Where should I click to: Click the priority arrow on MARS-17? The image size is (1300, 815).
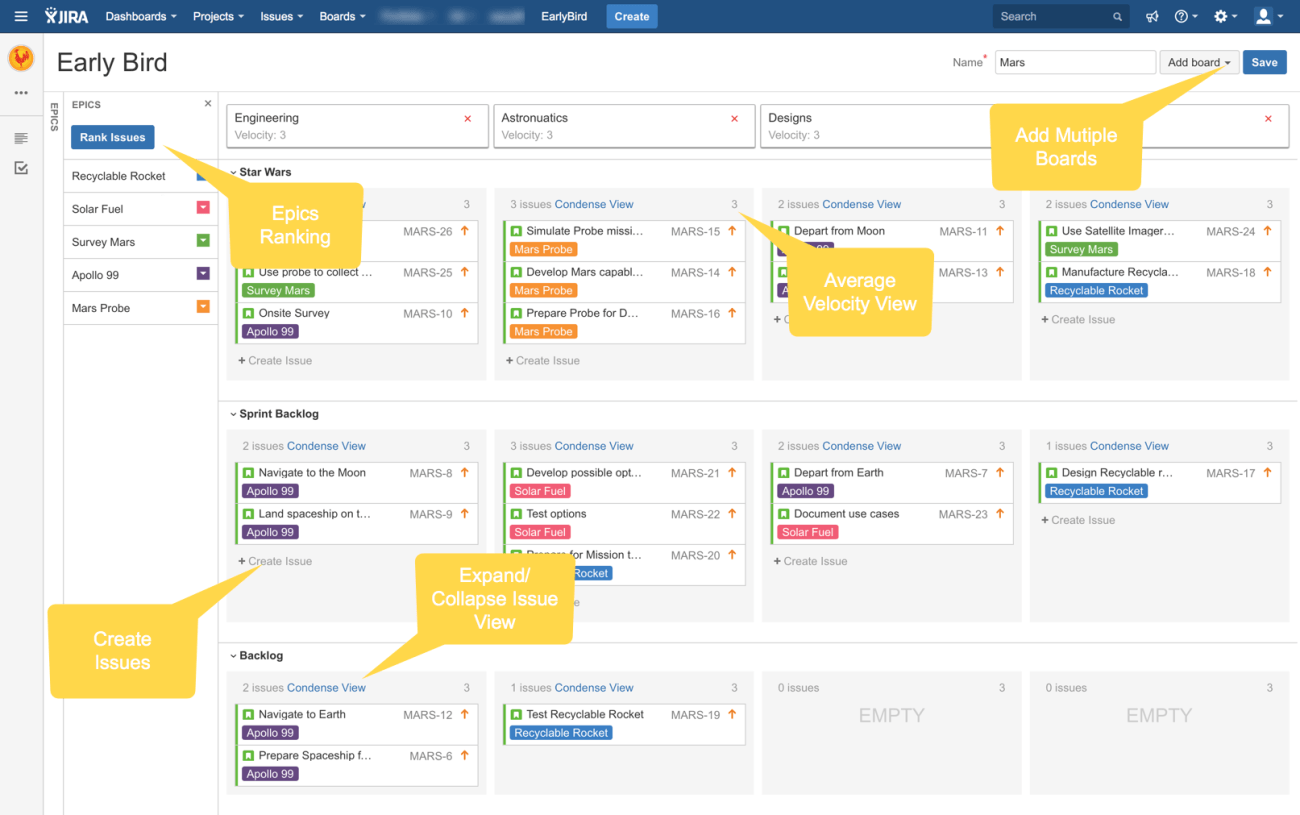point(1267,473)
